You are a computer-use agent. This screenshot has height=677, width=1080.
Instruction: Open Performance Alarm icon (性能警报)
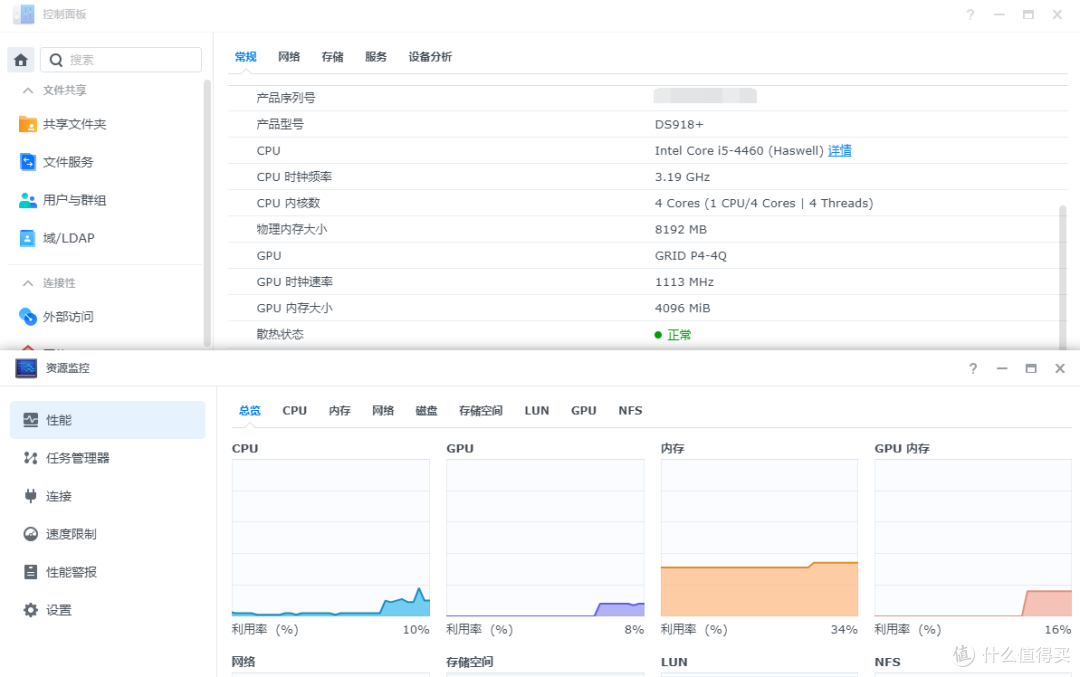pyautogui.click(x=30, y=572)
